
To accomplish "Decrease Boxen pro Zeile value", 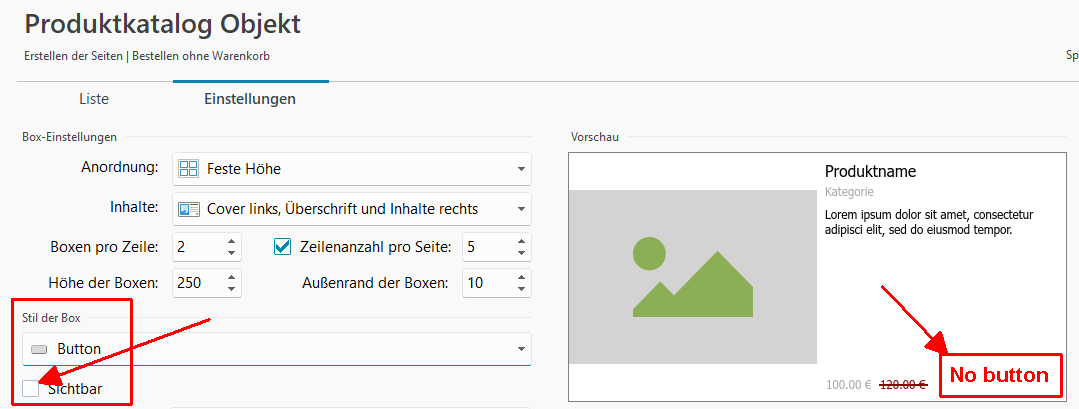I will pos(232,252).
